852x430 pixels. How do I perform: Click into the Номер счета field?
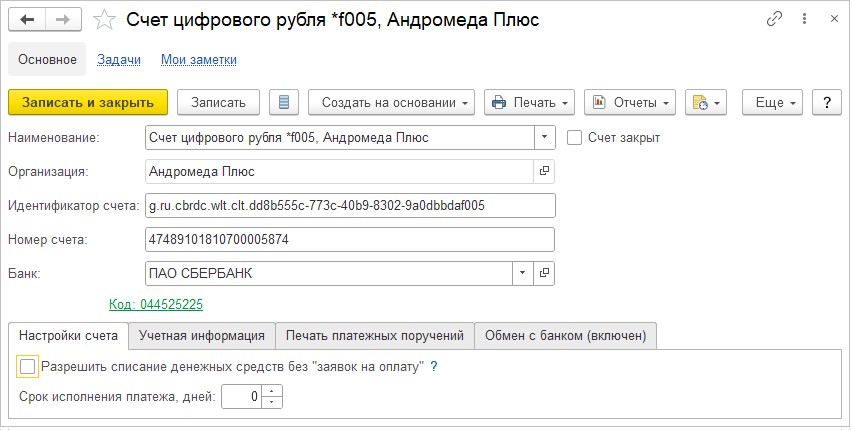click(x=349, y=240)
